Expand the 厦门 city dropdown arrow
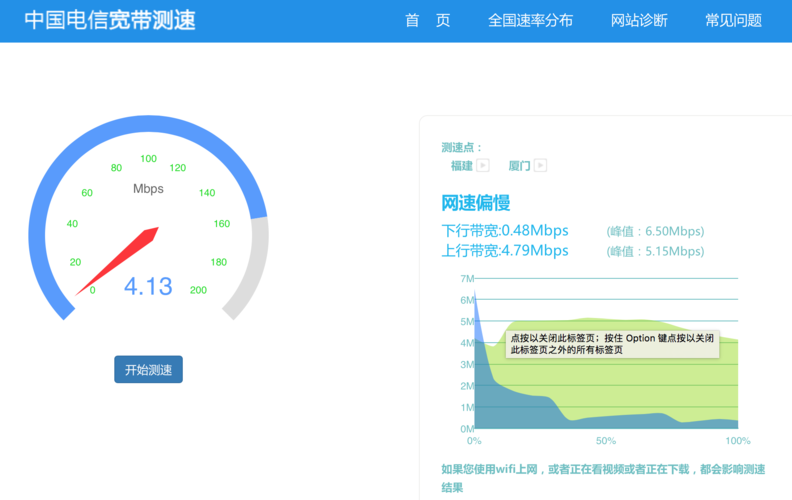This screenshot has width=792, height=500. [x=540, y=165]
